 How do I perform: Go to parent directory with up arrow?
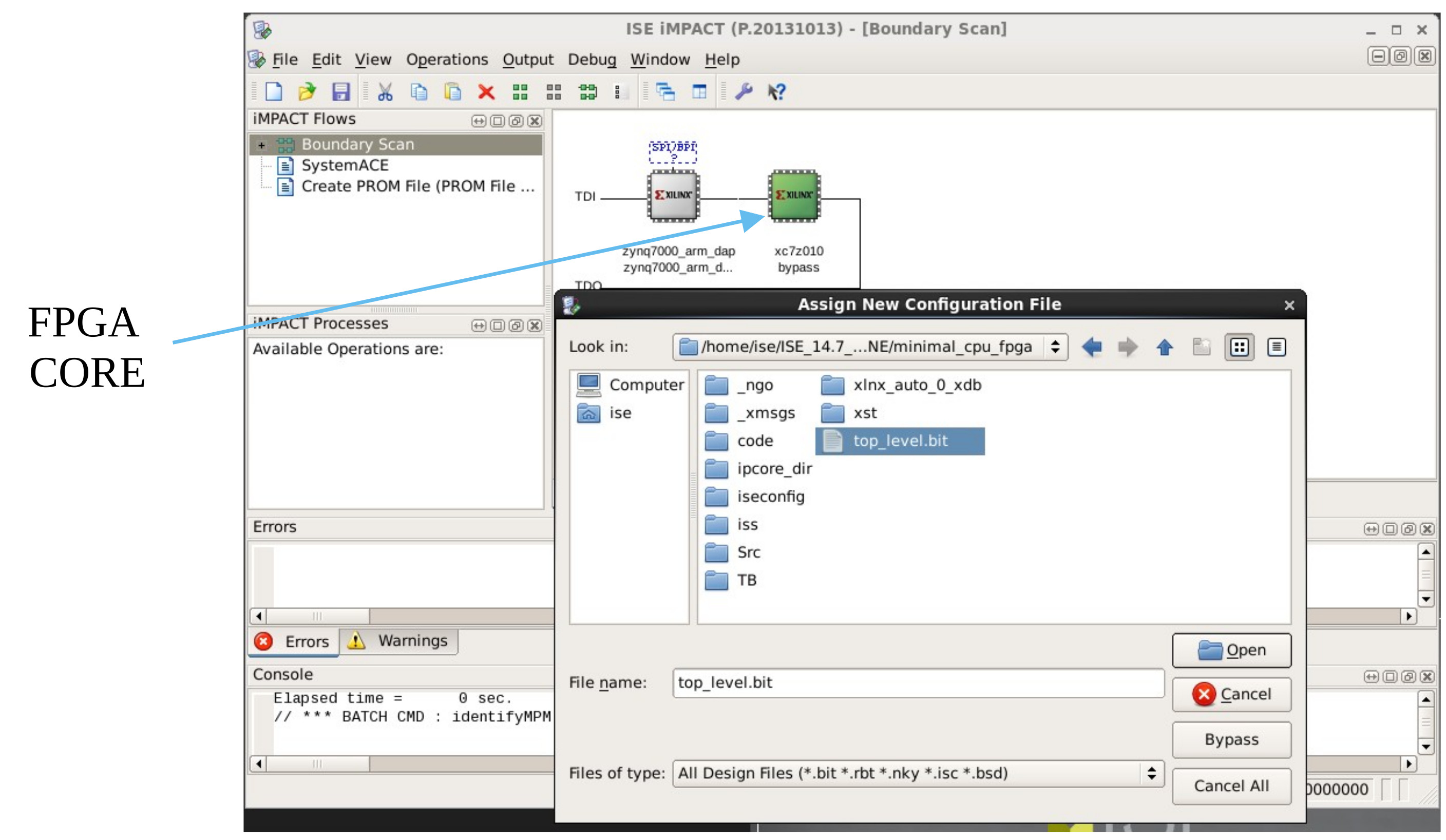(x=1165, y=347)
